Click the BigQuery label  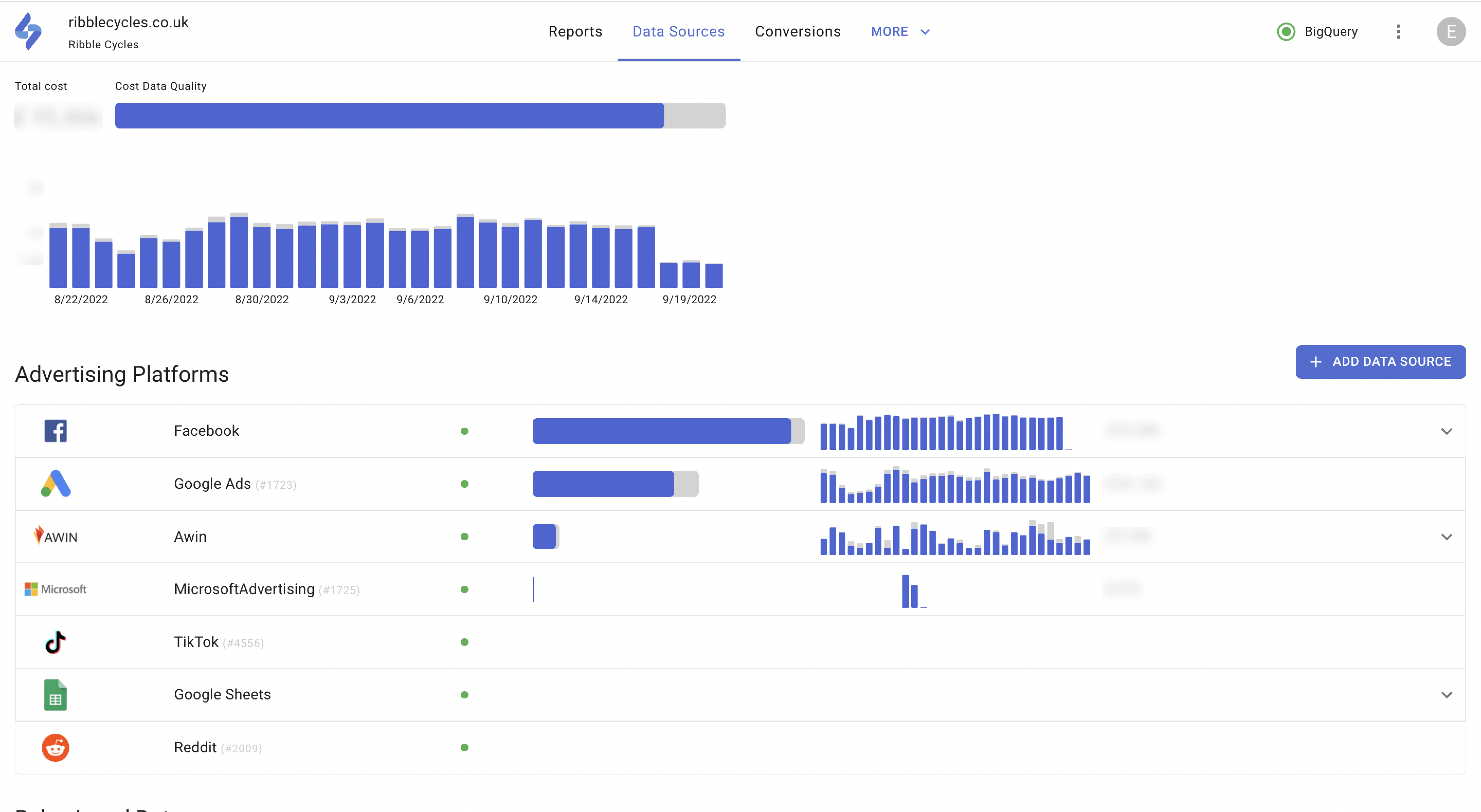[x=1330, y=32]
